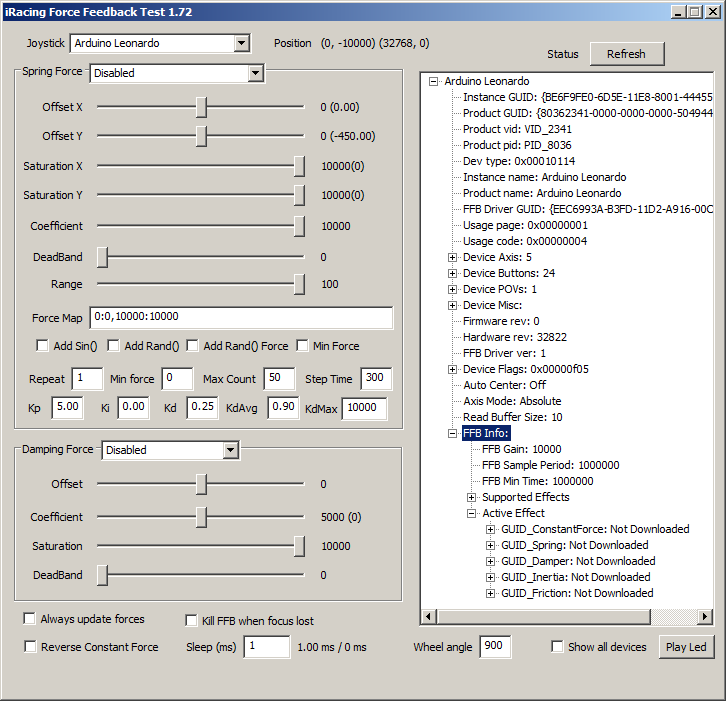Click the Damping Saturation slider thumb

[x=299, y=546]
